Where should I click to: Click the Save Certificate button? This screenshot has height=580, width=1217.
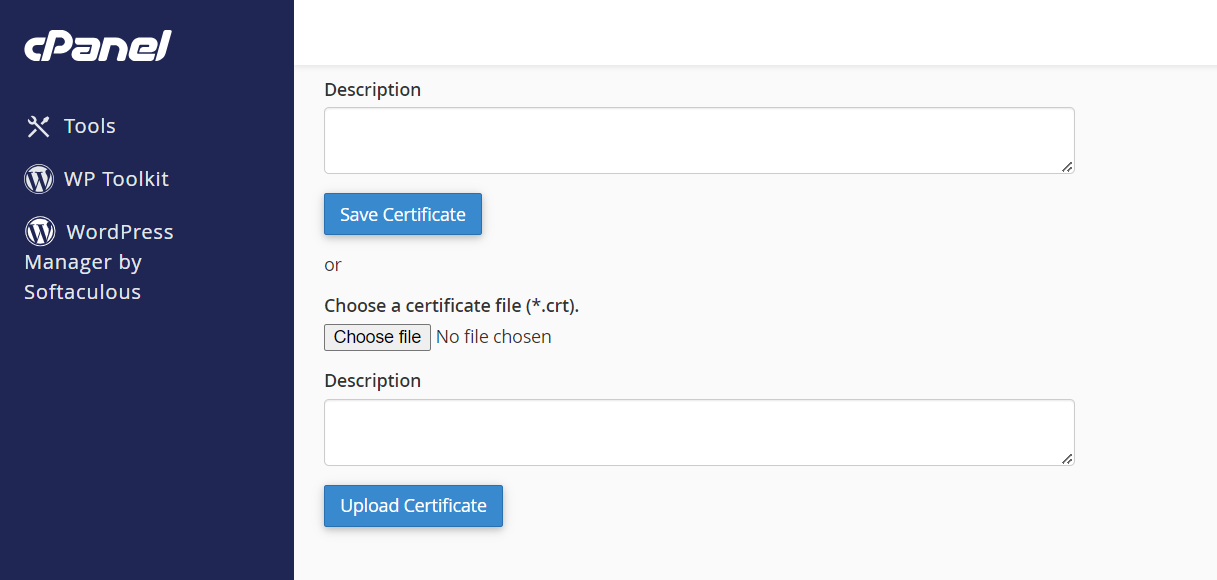click(402, 214)
